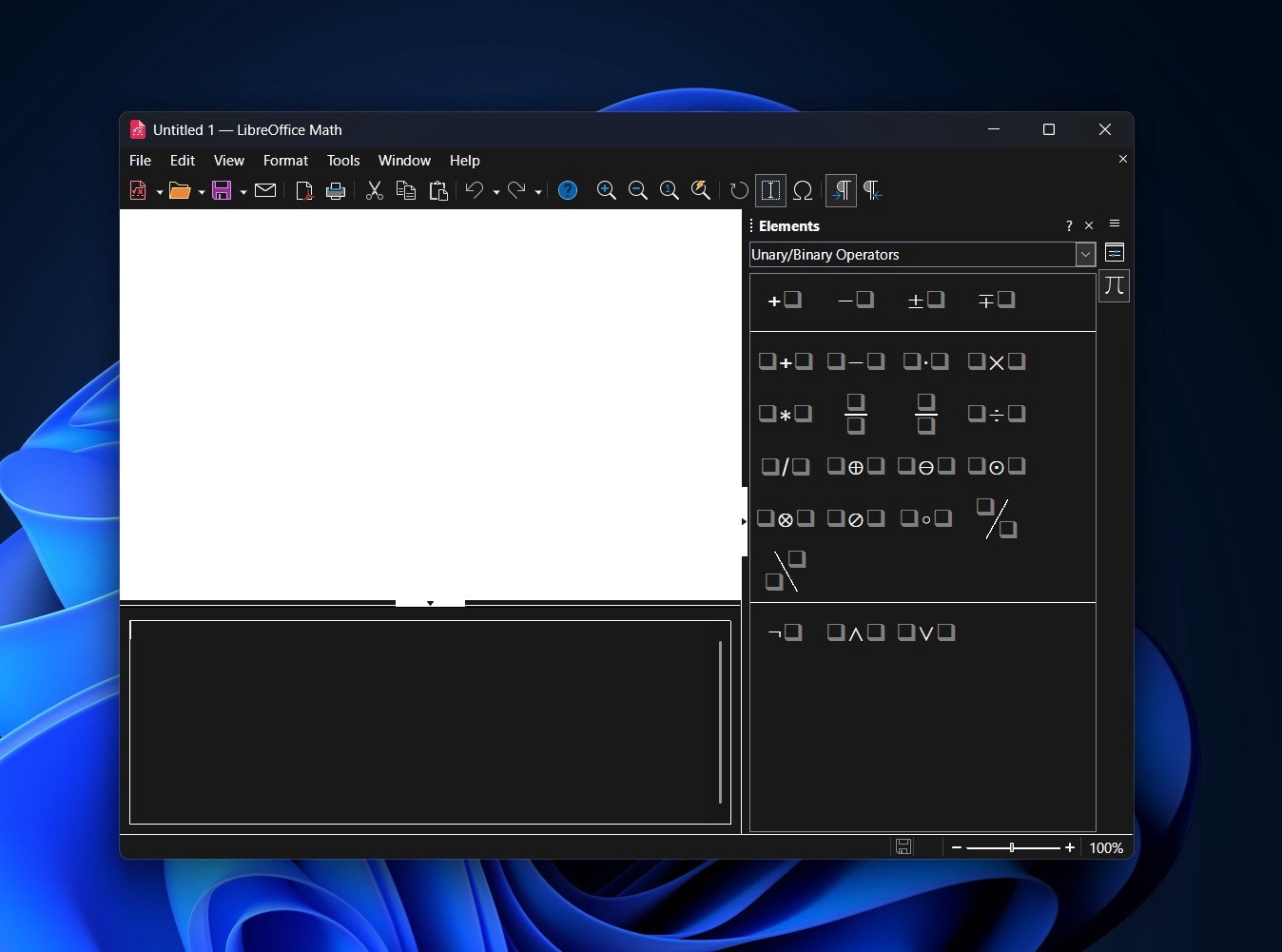Image resolution: width=1282 pixels, height=952 pixels.
Task: Insert the logical OR element
Action: [x=925, y=632]
